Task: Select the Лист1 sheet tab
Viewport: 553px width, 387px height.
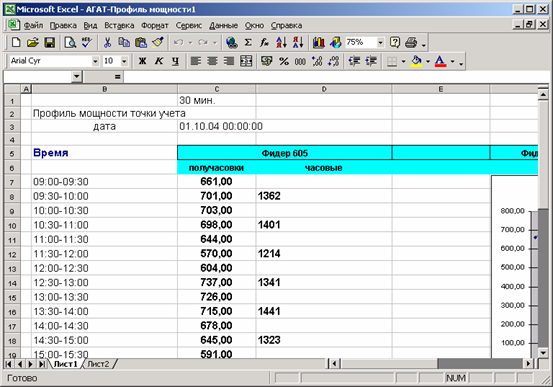Action: (66, 364)
